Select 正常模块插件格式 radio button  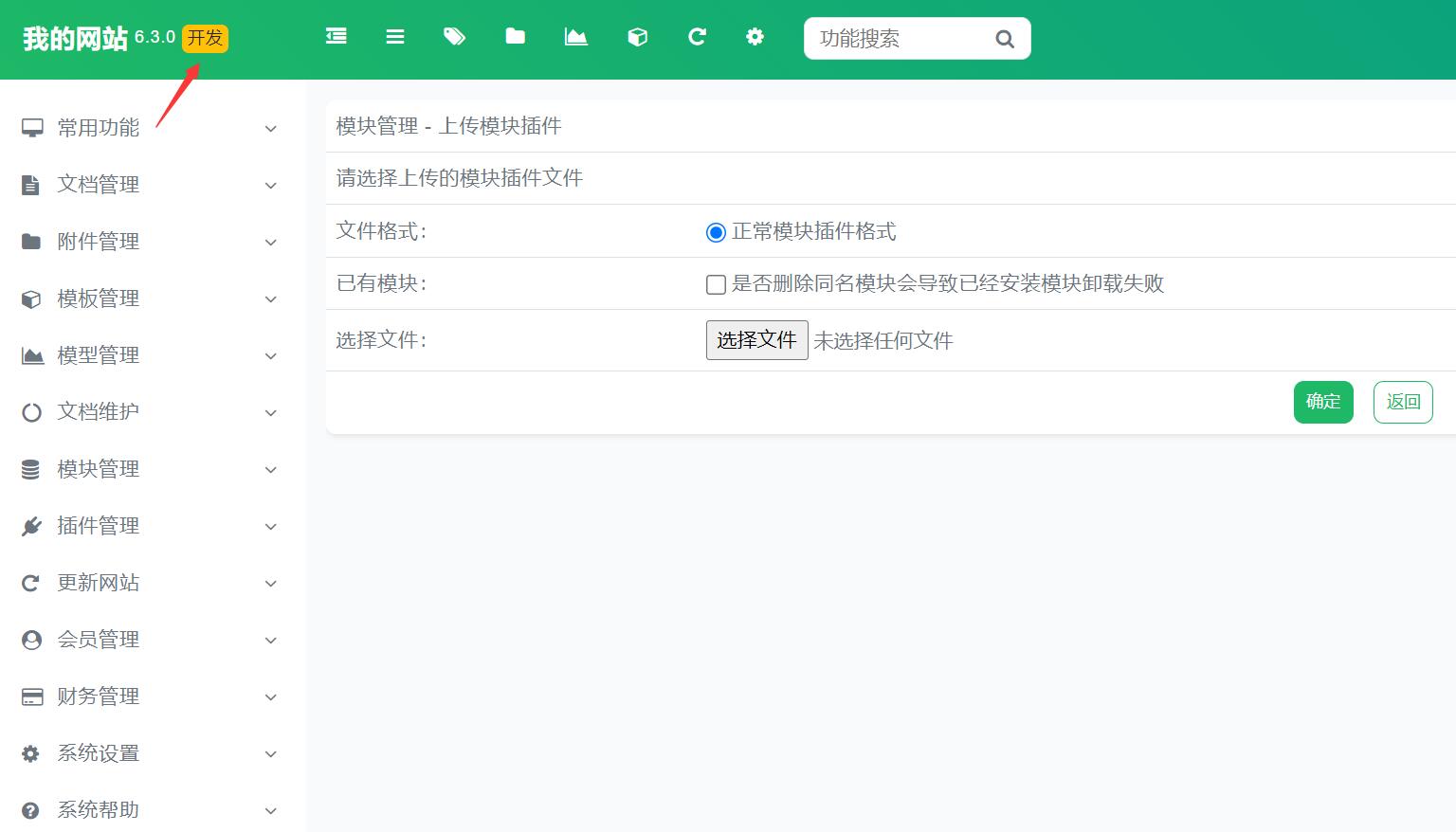tap(716, 232)
